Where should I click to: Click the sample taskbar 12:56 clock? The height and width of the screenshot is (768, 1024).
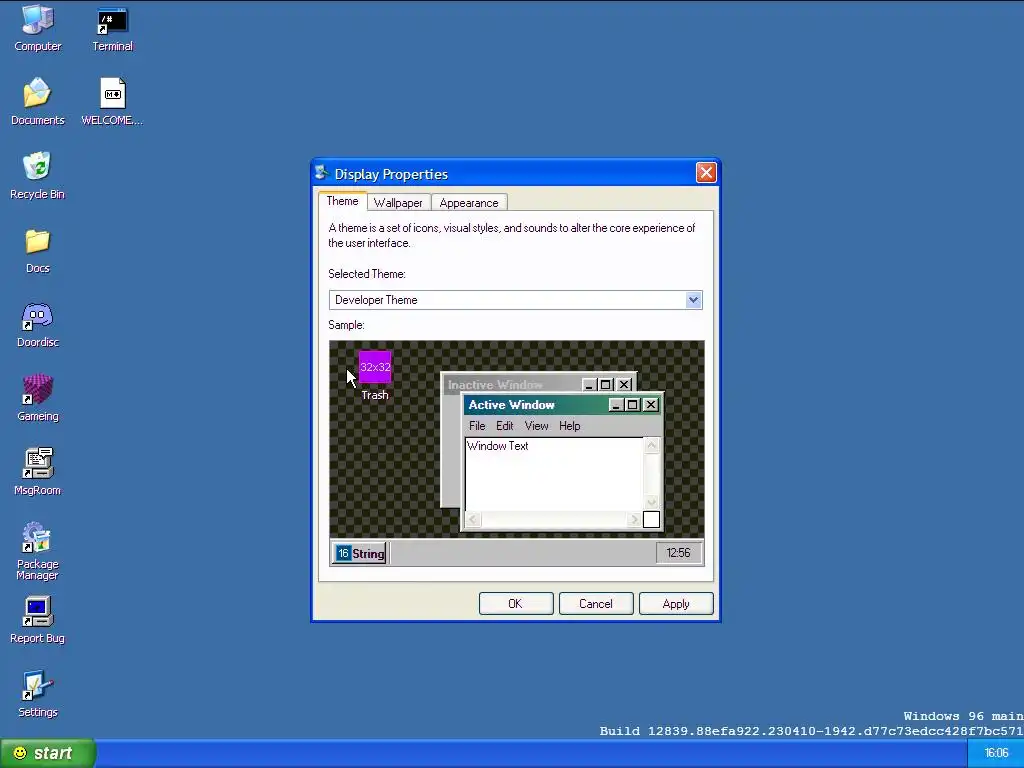[678, 552]
